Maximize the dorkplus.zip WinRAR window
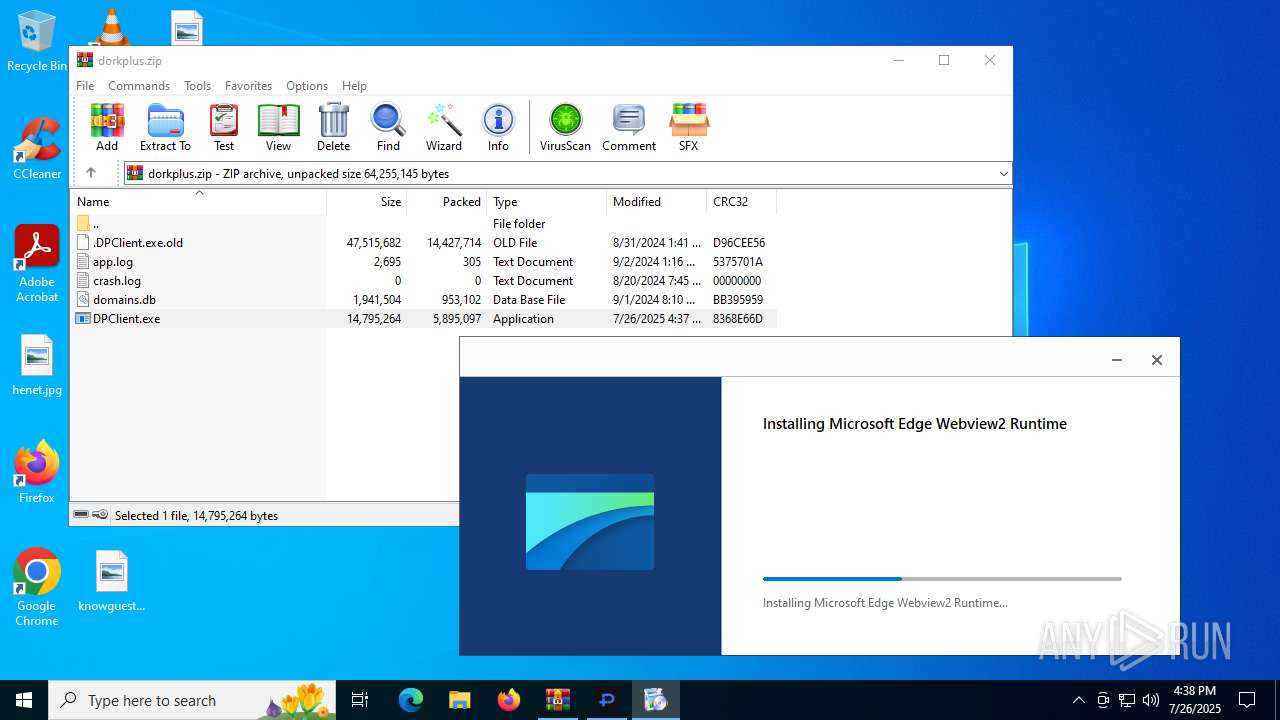The image size is (1280, 720). tap(943, 60)
